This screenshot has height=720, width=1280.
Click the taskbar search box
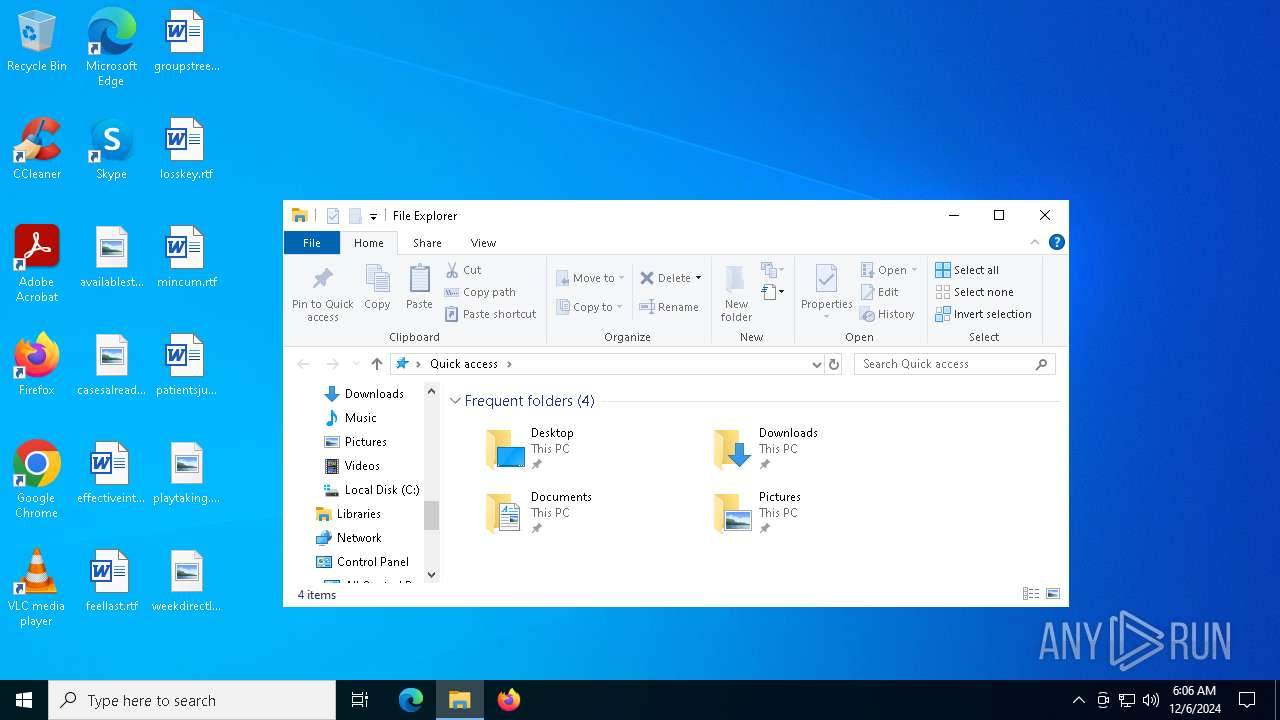pyautogui.click(x=192, y=700)
